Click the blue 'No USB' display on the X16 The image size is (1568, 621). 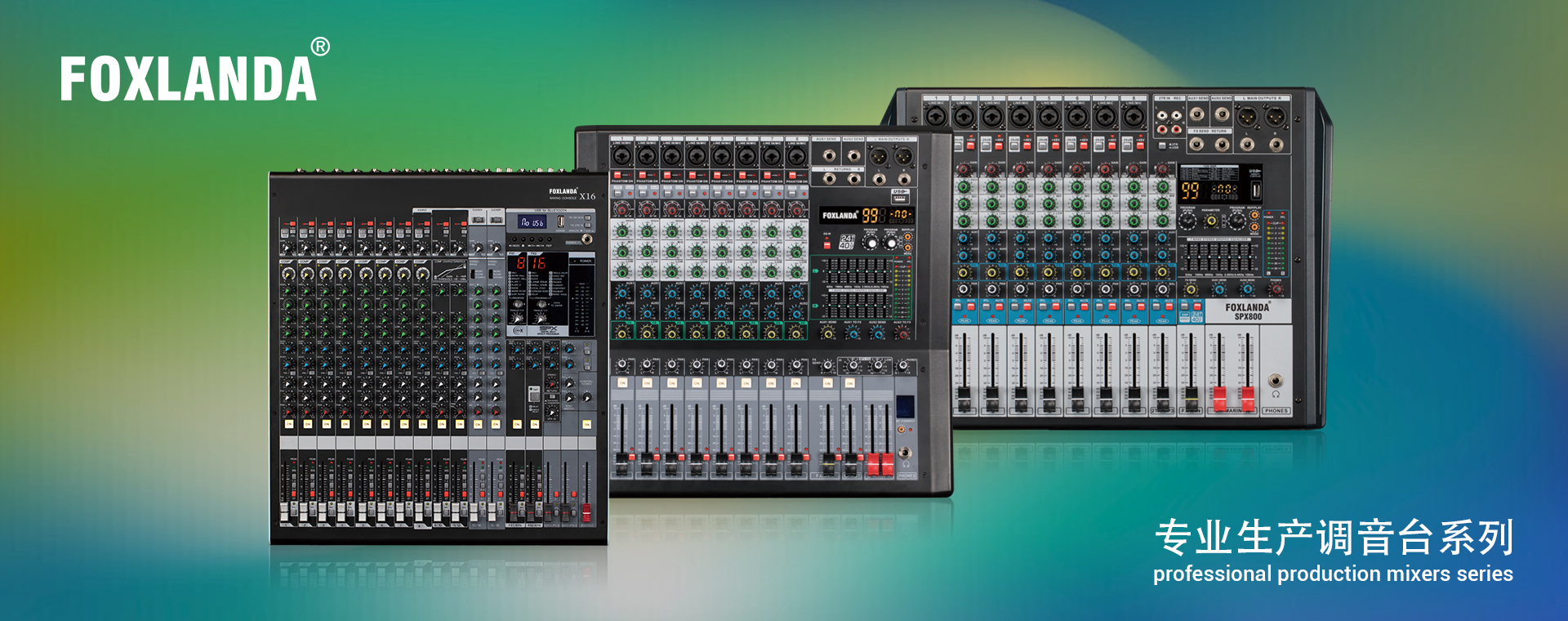pyautogui.click(x=532, y=221)
